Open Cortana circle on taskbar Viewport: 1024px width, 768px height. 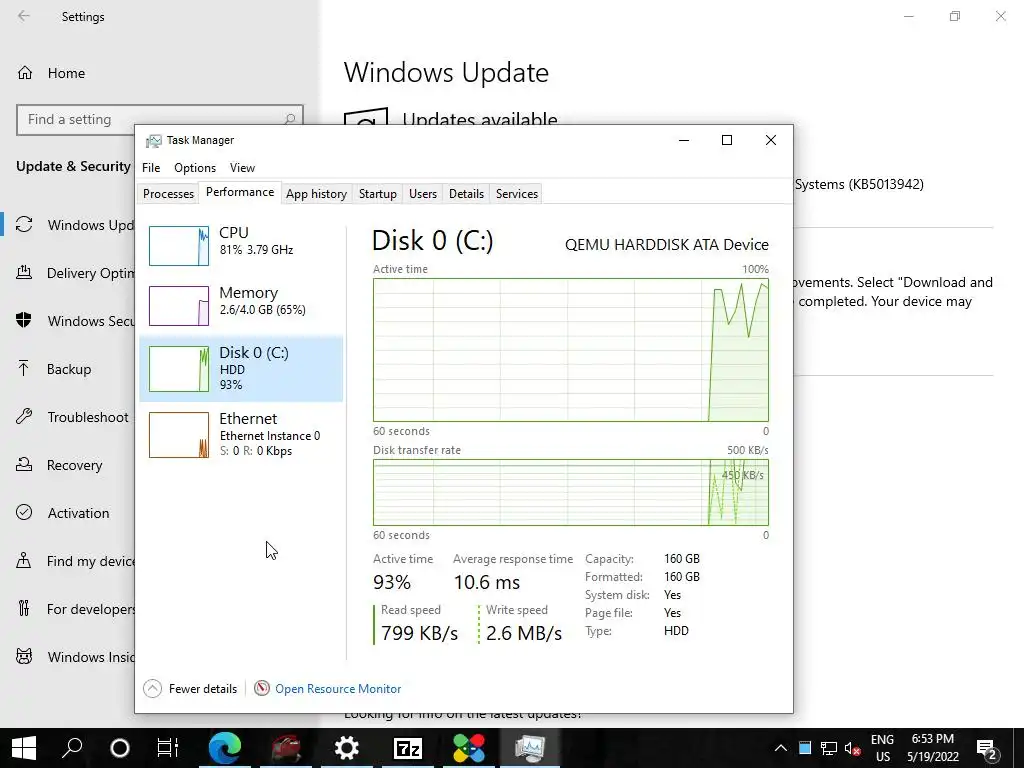click(120, 748)
